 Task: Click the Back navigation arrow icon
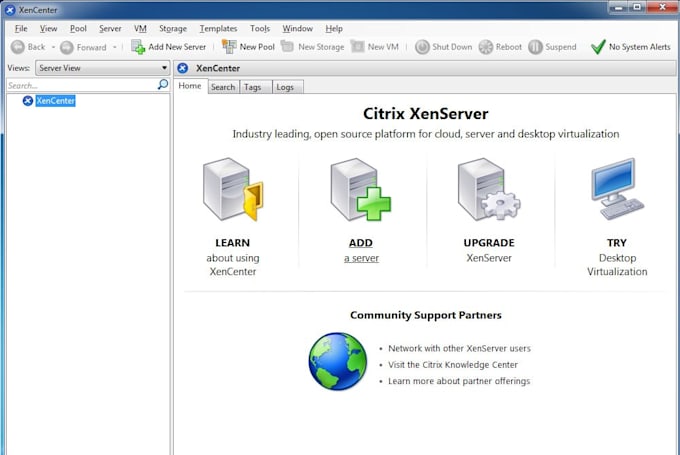[18, 47]
